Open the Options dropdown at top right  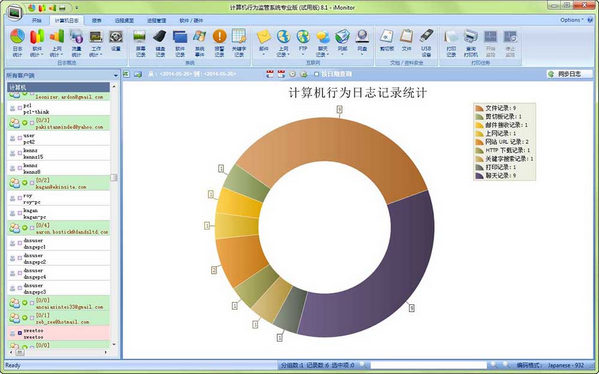[571, 20]
